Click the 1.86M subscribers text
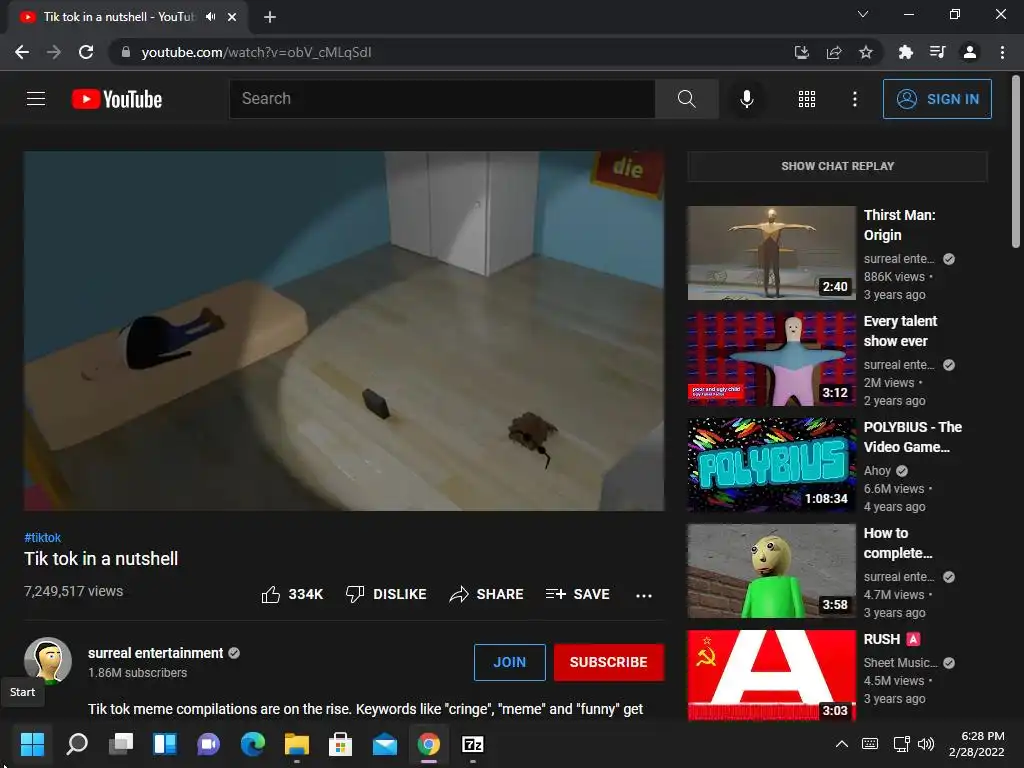 coord(137,673)
